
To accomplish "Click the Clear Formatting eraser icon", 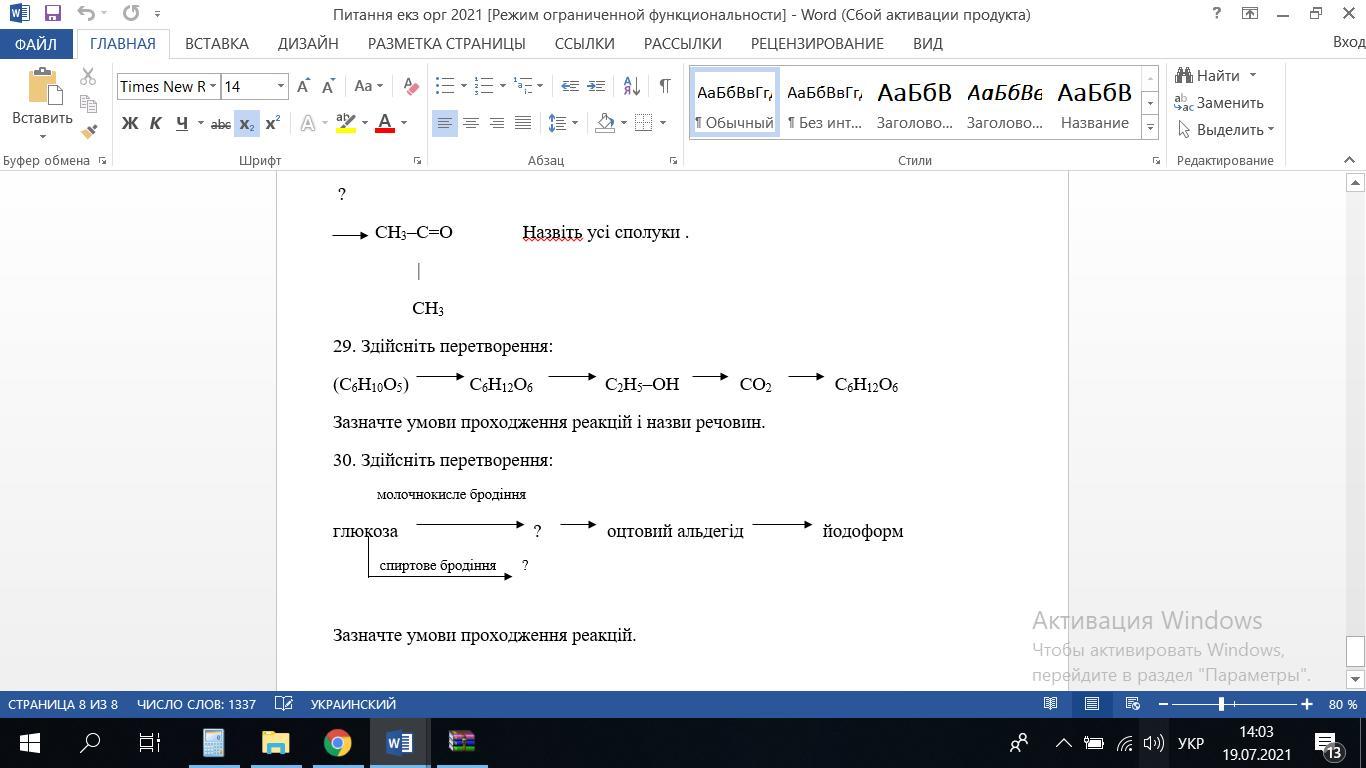I will [410, 86].
